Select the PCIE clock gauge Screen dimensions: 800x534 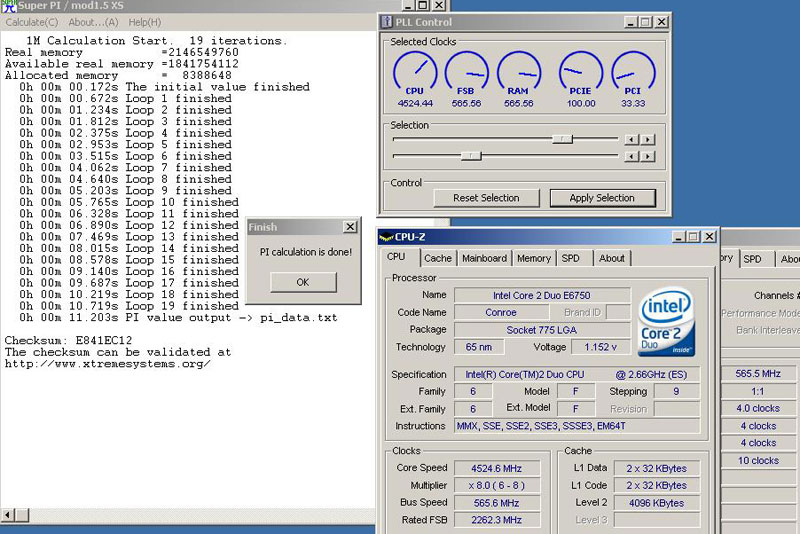click(x=580, y=73)
